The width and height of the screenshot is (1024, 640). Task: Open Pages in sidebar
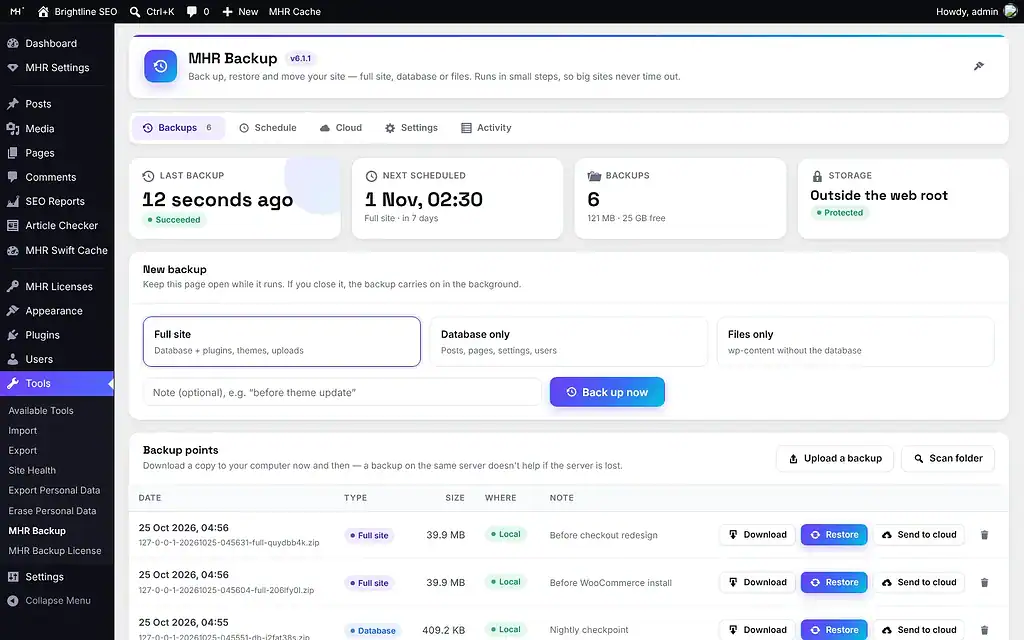point(57,153)
